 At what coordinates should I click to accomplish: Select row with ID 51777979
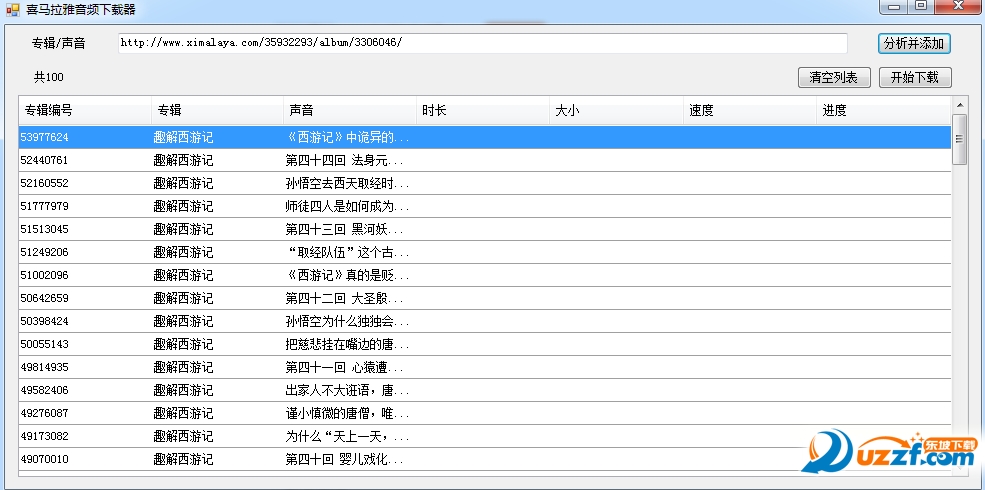click(484, 206)
